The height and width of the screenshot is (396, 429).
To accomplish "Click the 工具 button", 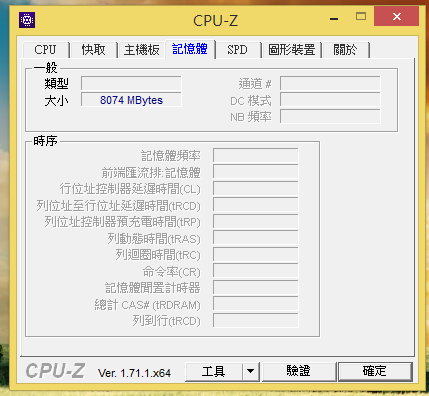I will pyautogui.click(x=214, y=371).
